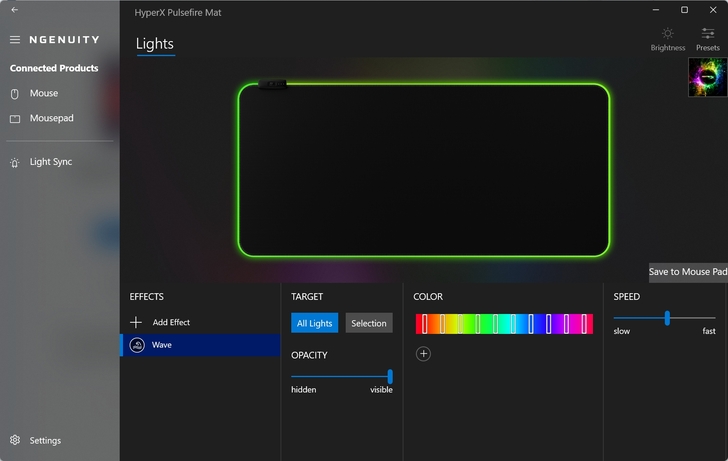Click the speed slider handle
Screen dimensions: 728x461
[x=667, y=317]
